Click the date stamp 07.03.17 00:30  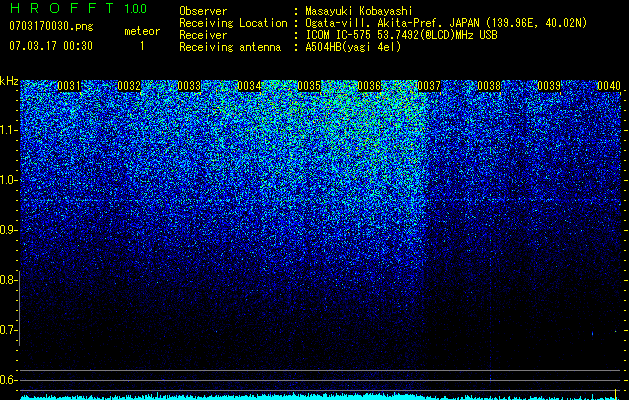tap(51, 46)
